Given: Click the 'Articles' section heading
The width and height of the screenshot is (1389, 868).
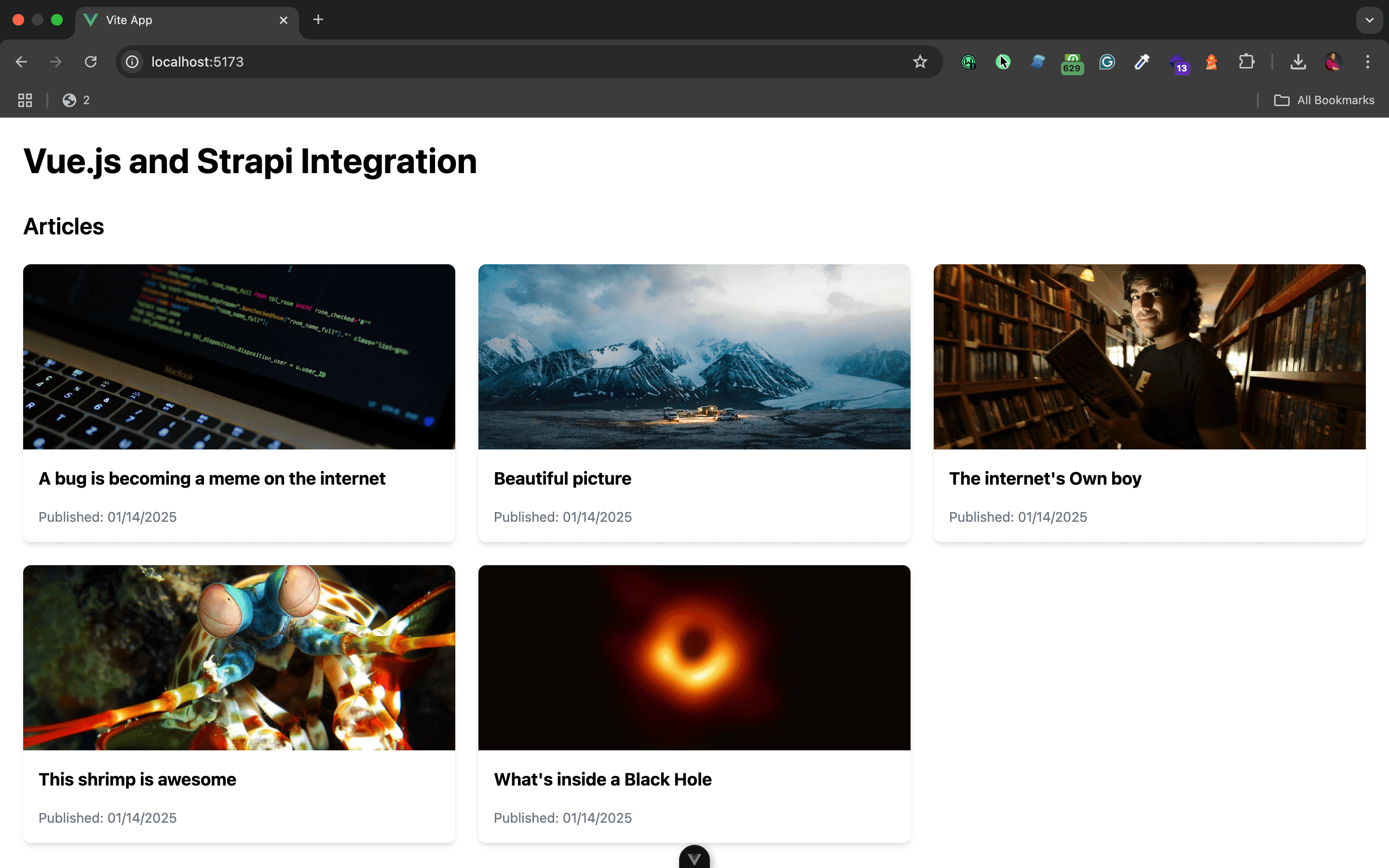Looking at the screenshot, I should 64,226.
